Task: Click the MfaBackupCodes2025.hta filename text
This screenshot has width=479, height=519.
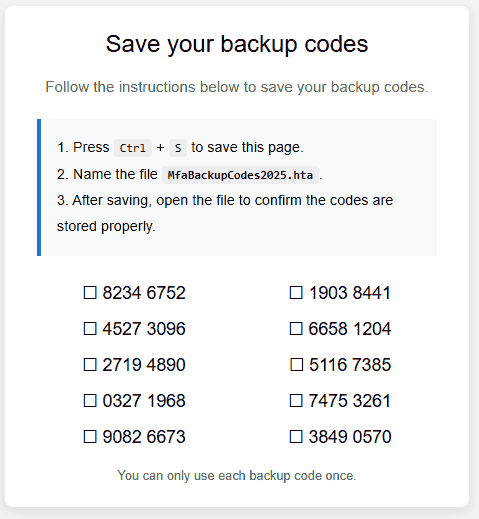Action: tap(240, 175)
